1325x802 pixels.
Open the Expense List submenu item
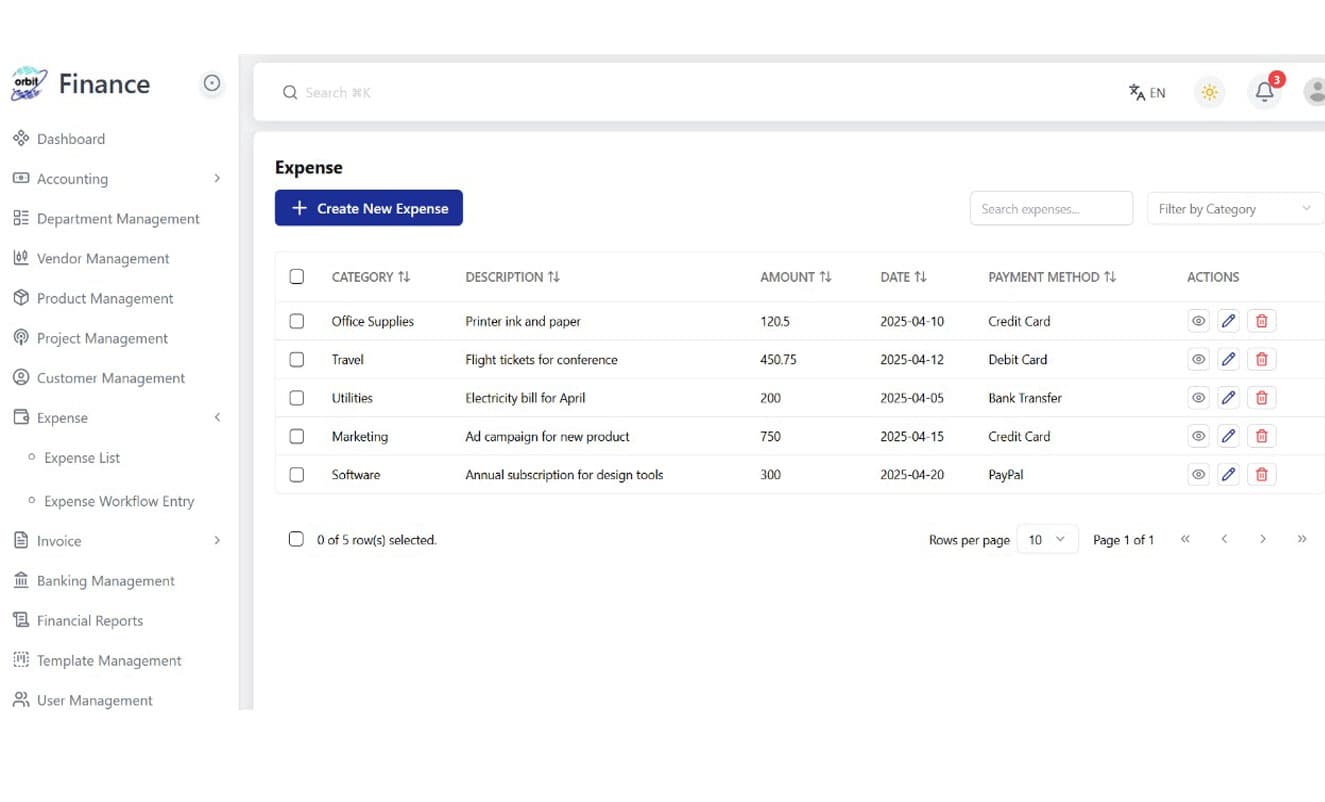click(x=82, y=458)
